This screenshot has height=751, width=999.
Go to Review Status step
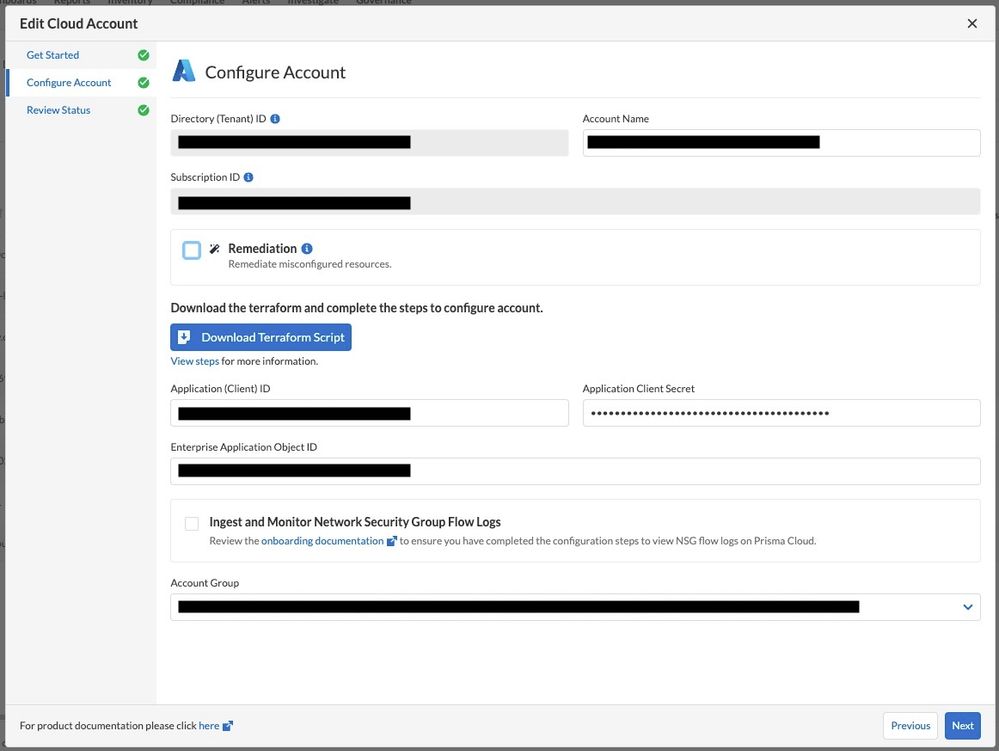(x=58, y=110)
